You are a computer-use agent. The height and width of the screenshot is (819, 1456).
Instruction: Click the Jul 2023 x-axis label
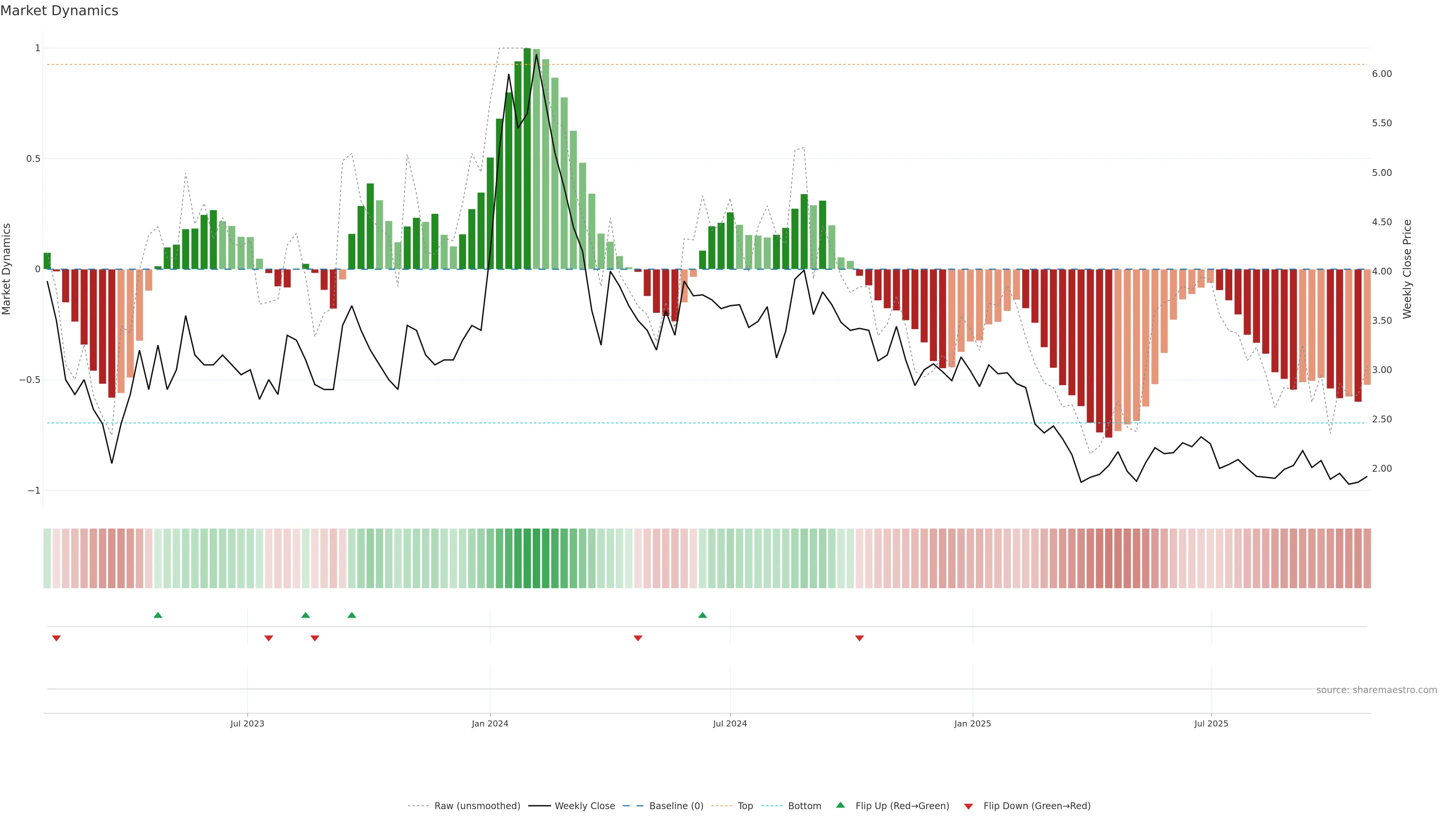click(247, 723)
